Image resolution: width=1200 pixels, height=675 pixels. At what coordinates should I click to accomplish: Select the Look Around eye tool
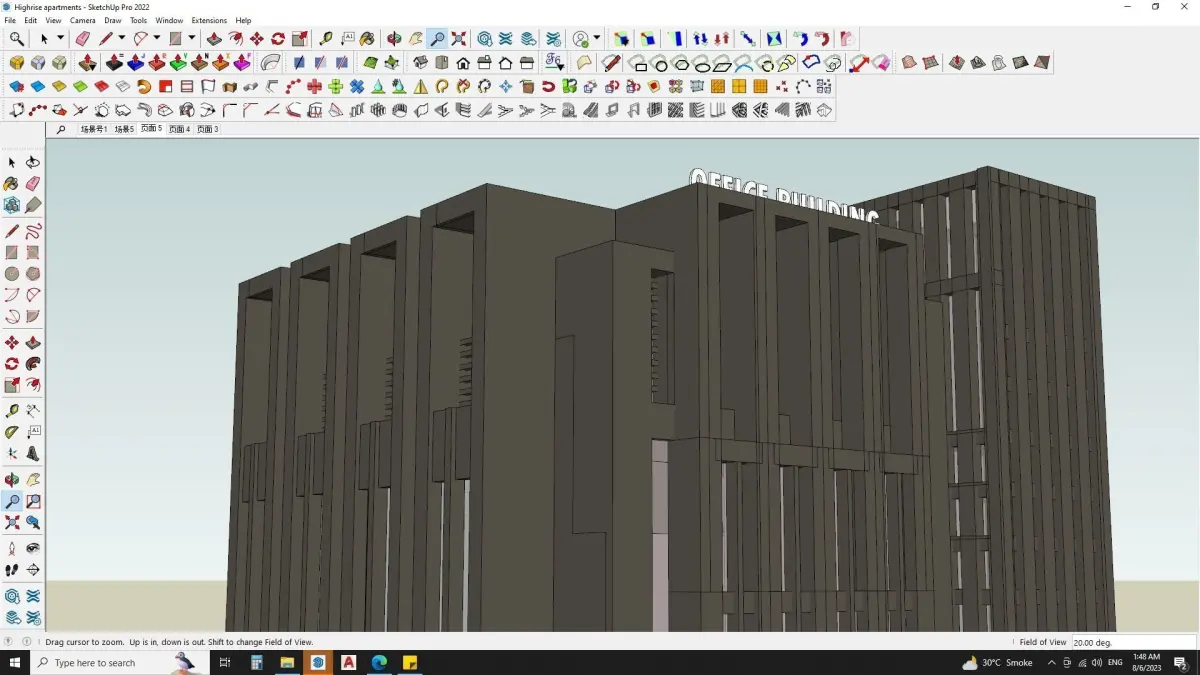[33, 549]
